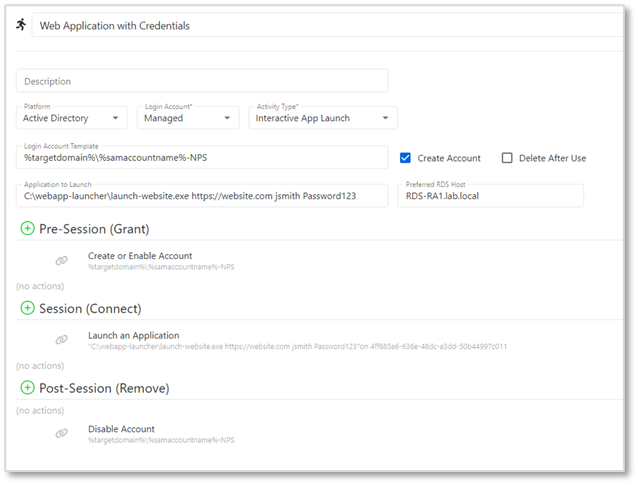Enable the Delete After Use checkbox

507,158
